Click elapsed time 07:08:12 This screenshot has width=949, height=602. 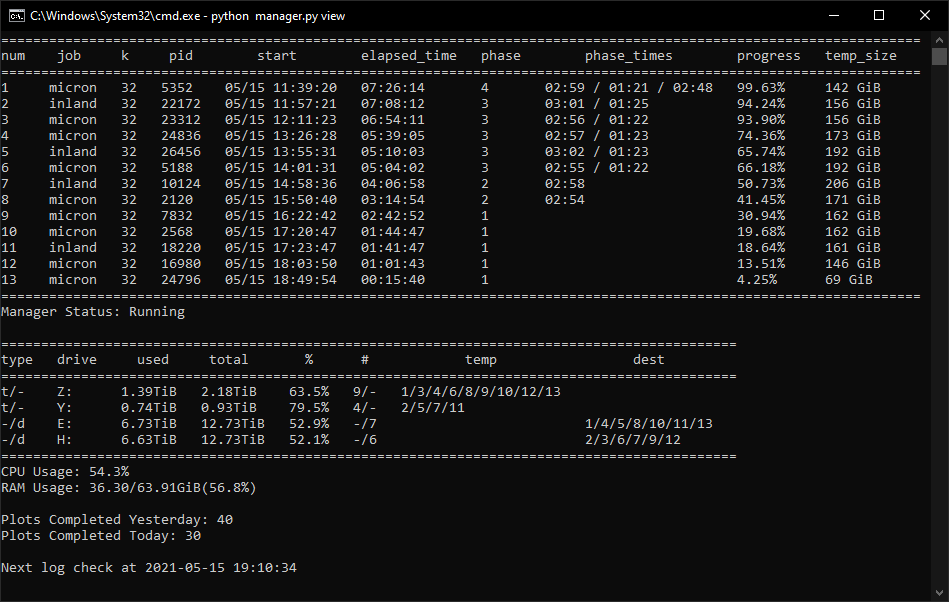[393, 104]
